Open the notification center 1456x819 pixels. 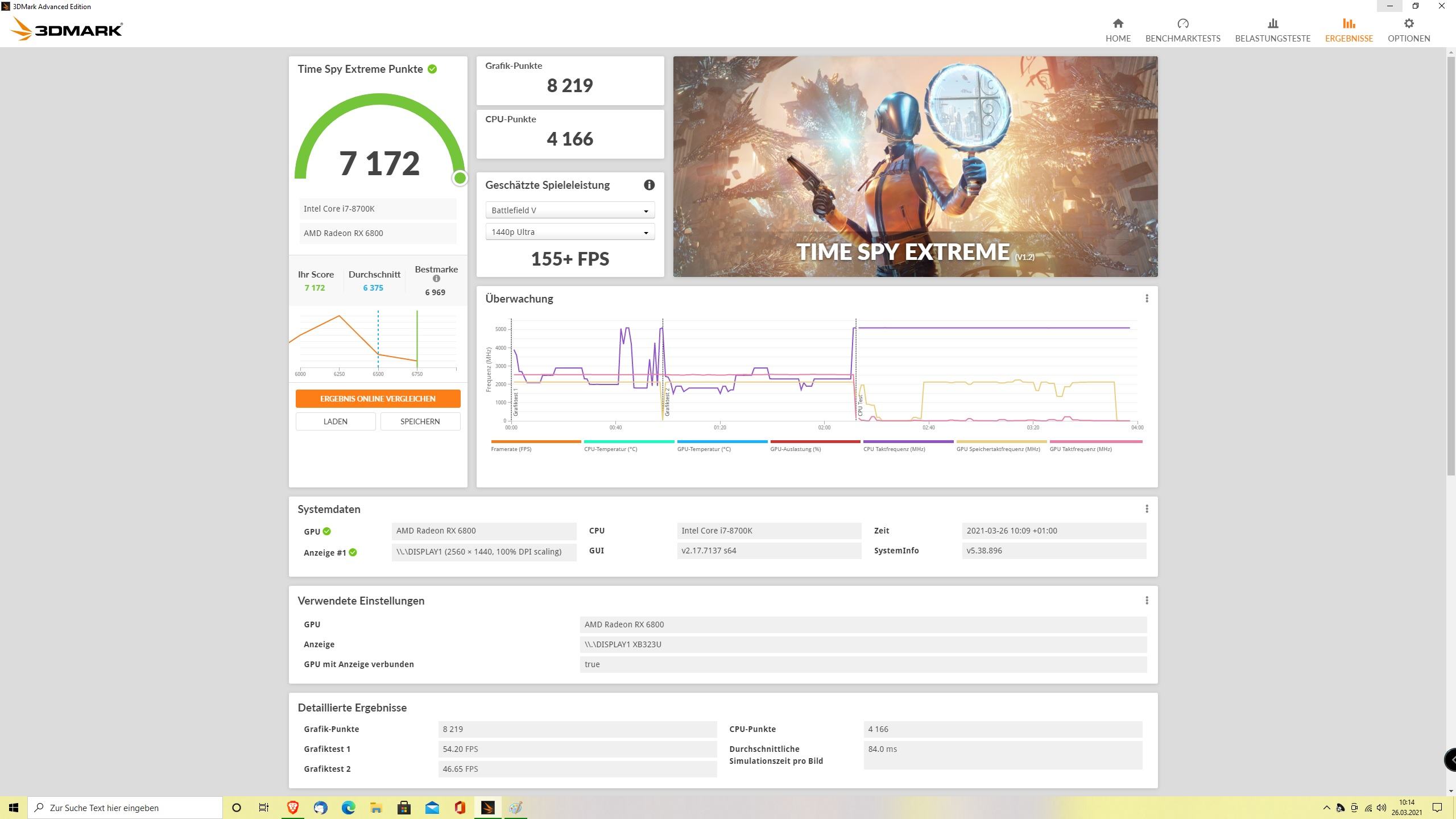[x=1437, y=808]
